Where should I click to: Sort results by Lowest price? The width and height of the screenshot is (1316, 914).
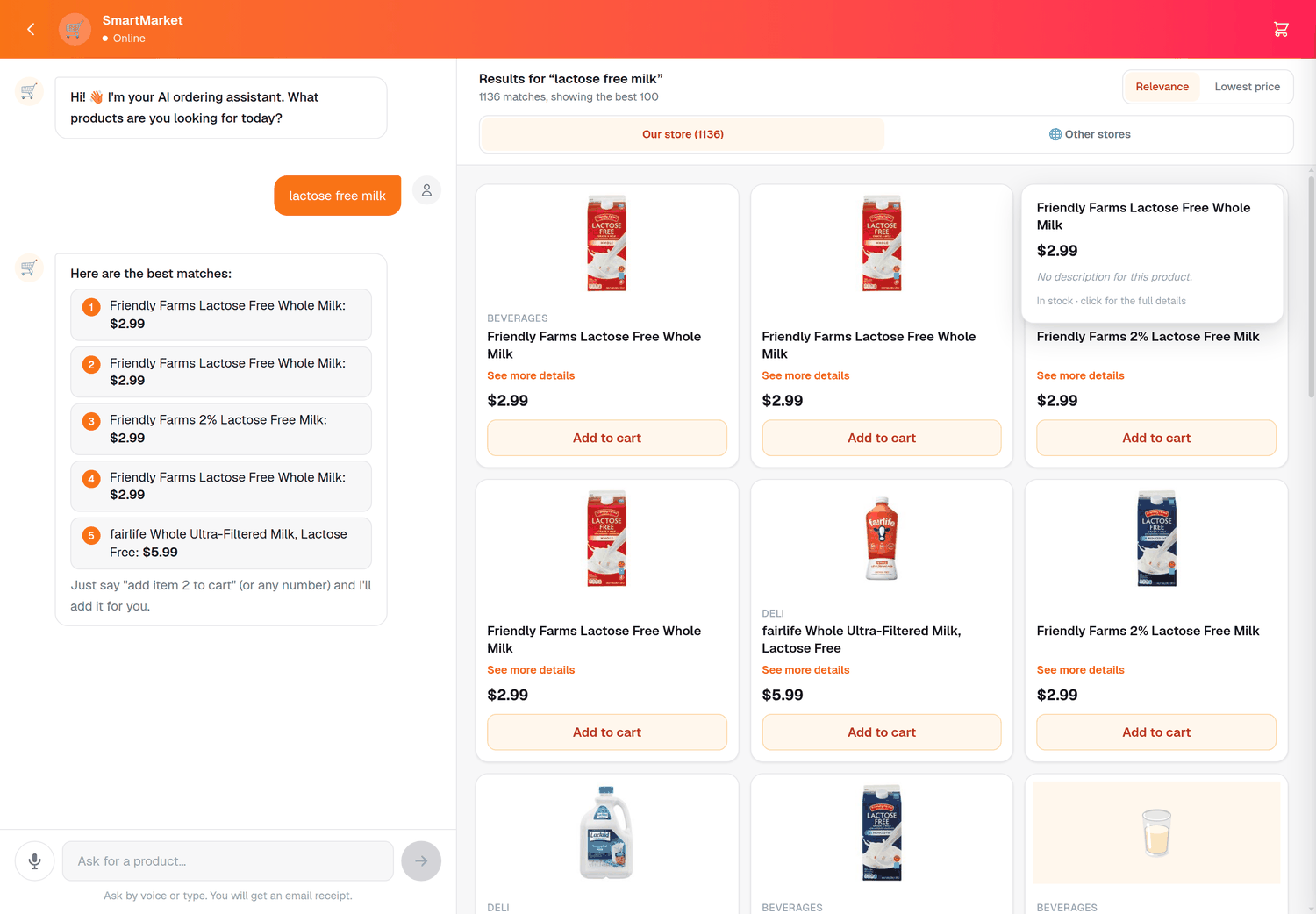[x=1247, y=87]
